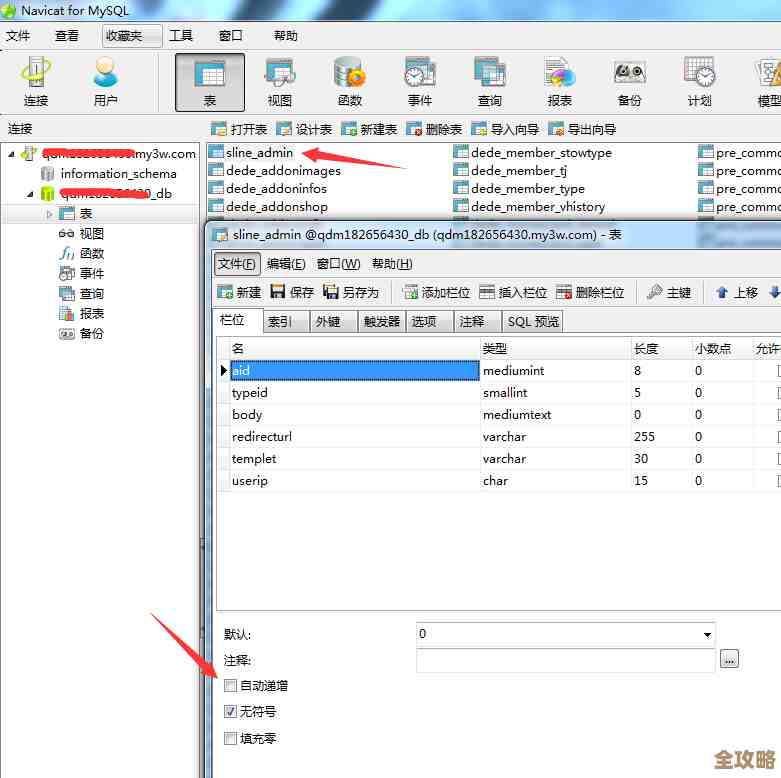Click the 注释 comment input field
Image resolution: width=781 pixels, height=778 pixels.
pos(565,660)
